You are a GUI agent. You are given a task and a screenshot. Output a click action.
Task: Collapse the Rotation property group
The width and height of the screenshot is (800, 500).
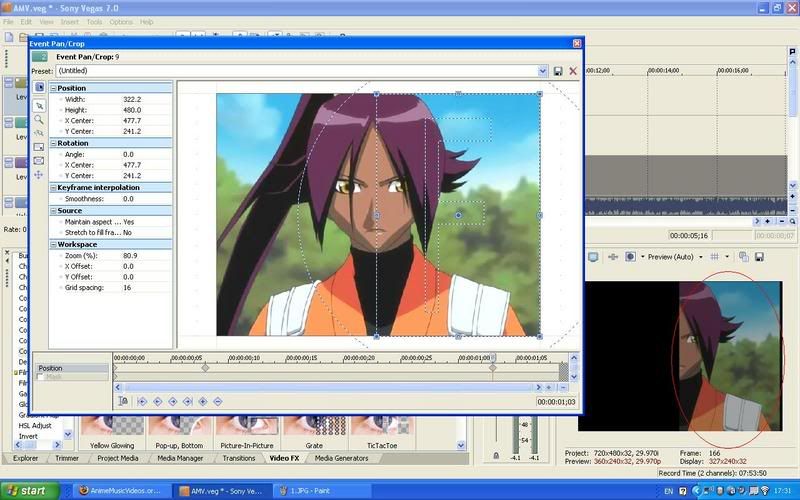click(x=53, y=143)
